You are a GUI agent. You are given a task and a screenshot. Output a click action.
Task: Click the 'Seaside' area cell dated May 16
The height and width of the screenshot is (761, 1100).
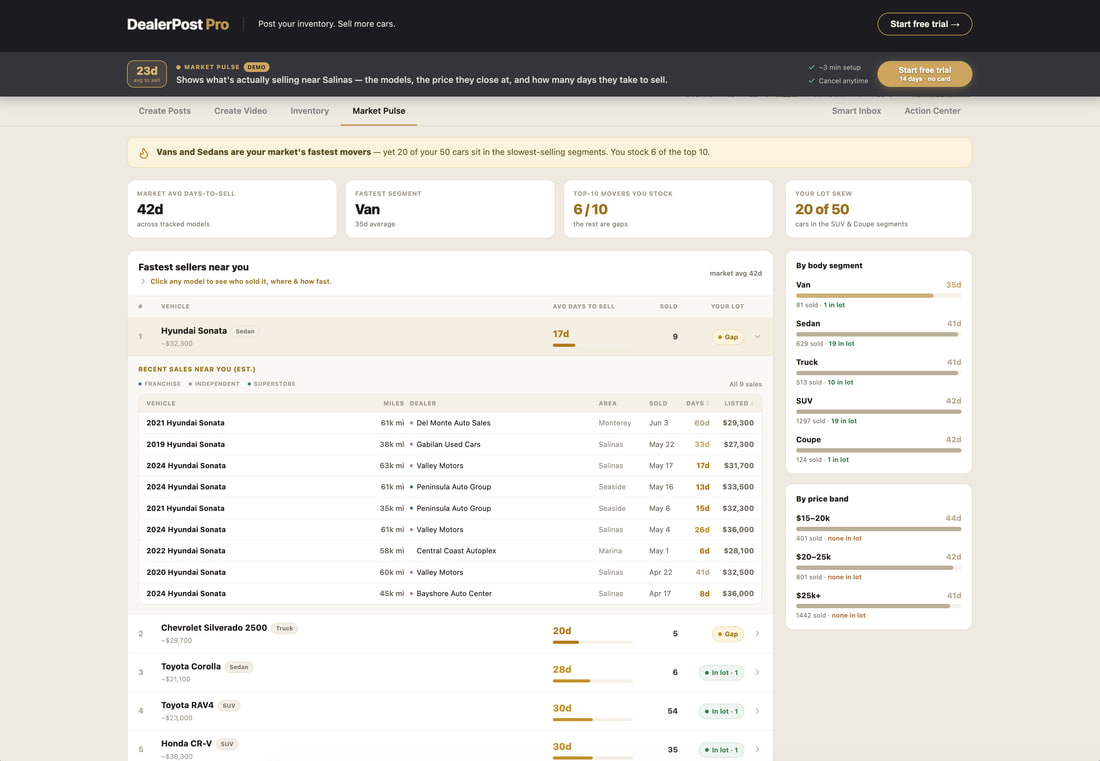tap(612, 487)
